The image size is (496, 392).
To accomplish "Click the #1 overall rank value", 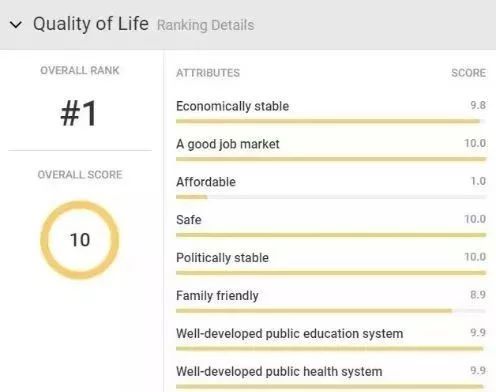I will tap(79, 113).
